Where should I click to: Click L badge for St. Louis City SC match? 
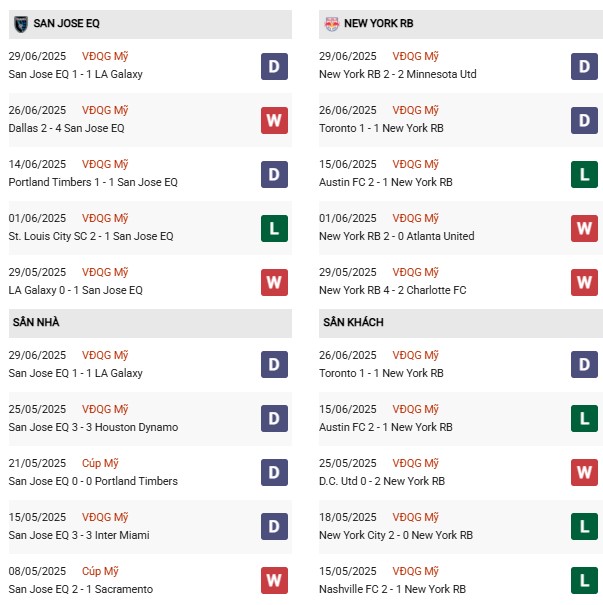[274, 228]
